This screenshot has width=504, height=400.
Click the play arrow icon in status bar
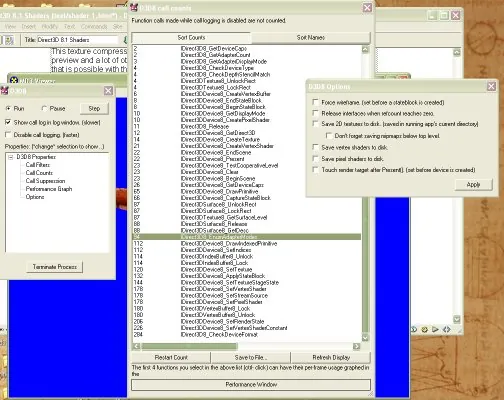point(435,329)
